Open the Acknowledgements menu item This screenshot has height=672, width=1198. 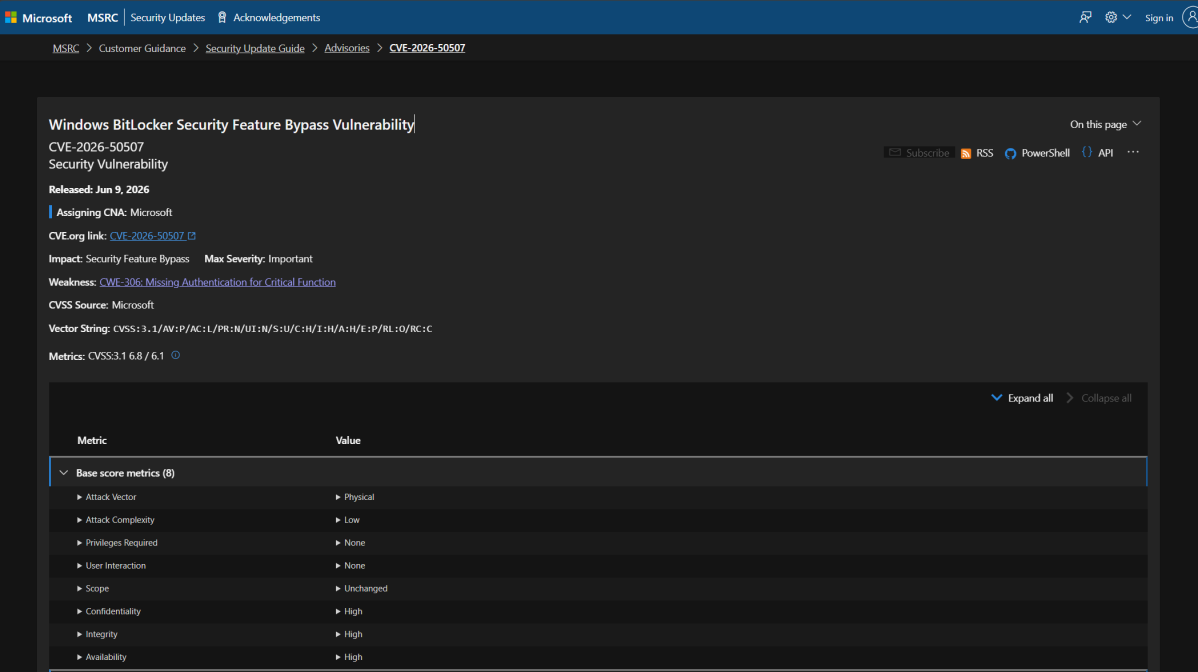(x=277, y=18)
